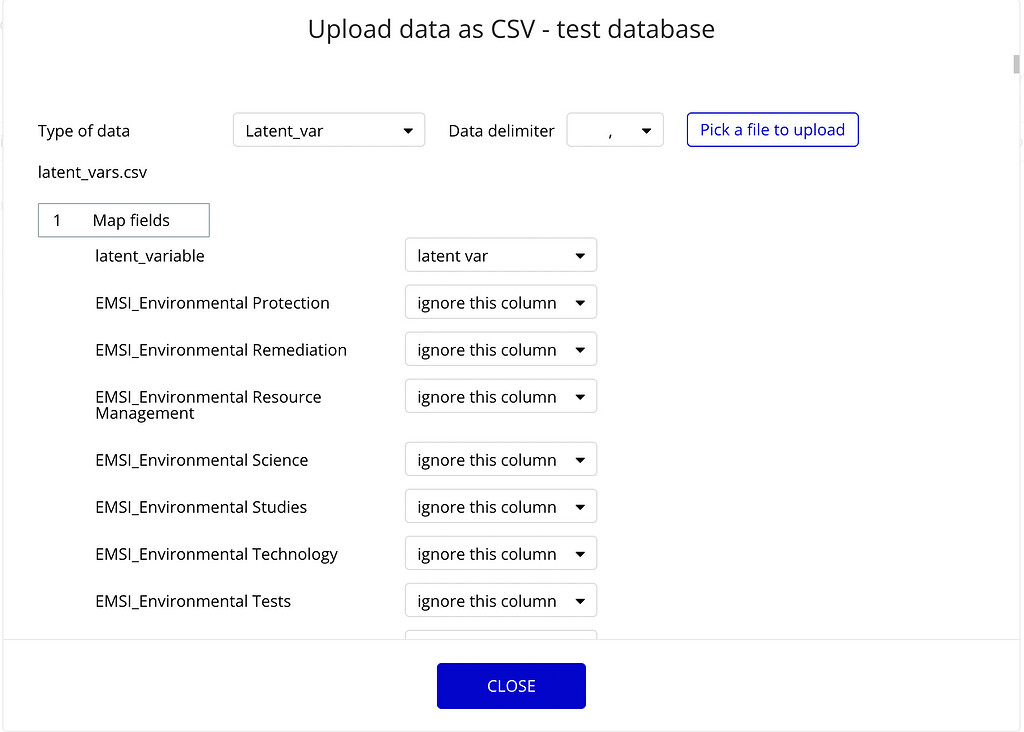
Task: Open dropdown for EMSI_Environmental Resource Management
Action: coord(500,396)
